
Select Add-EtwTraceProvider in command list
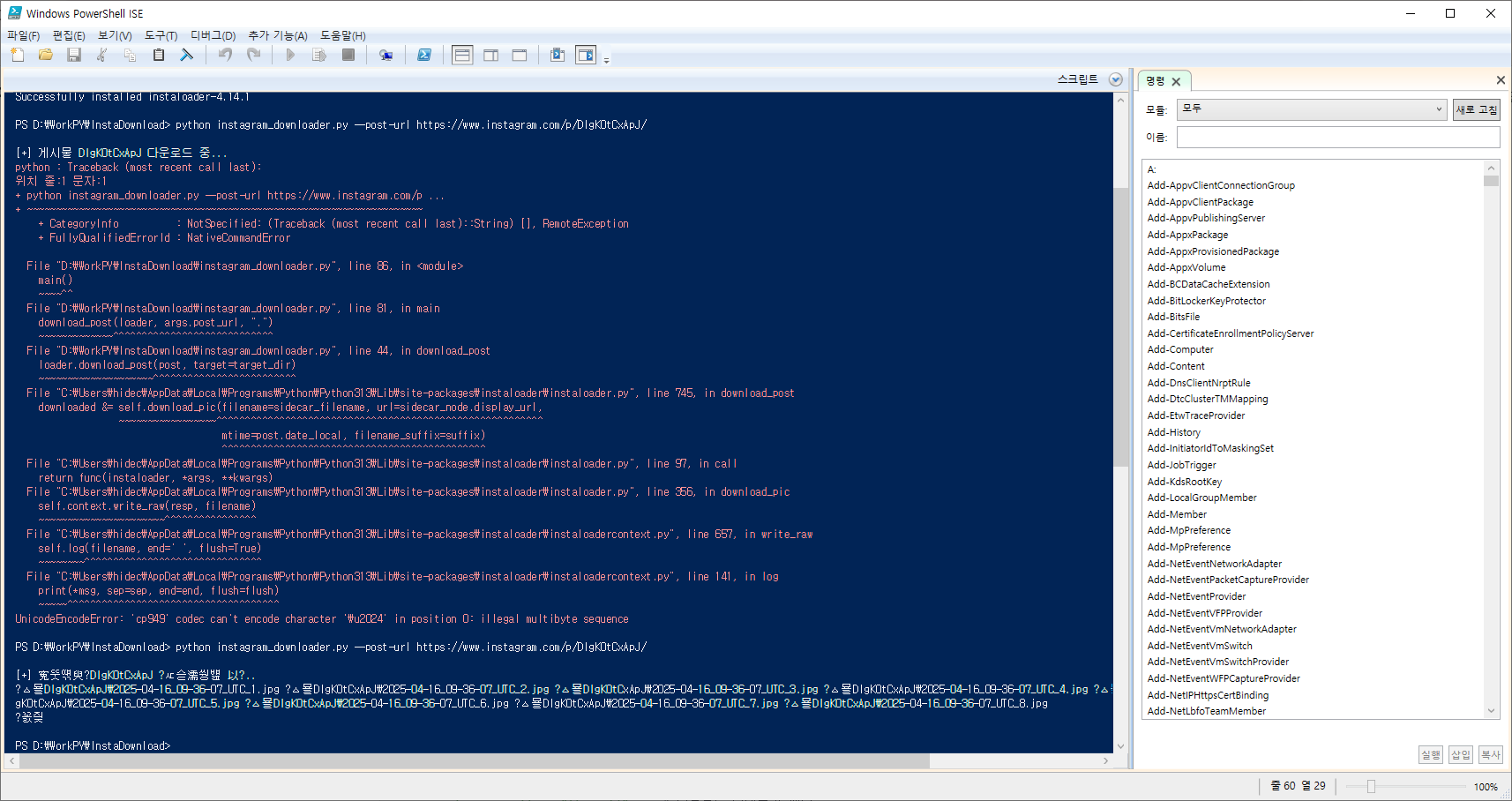(1196, 415)
